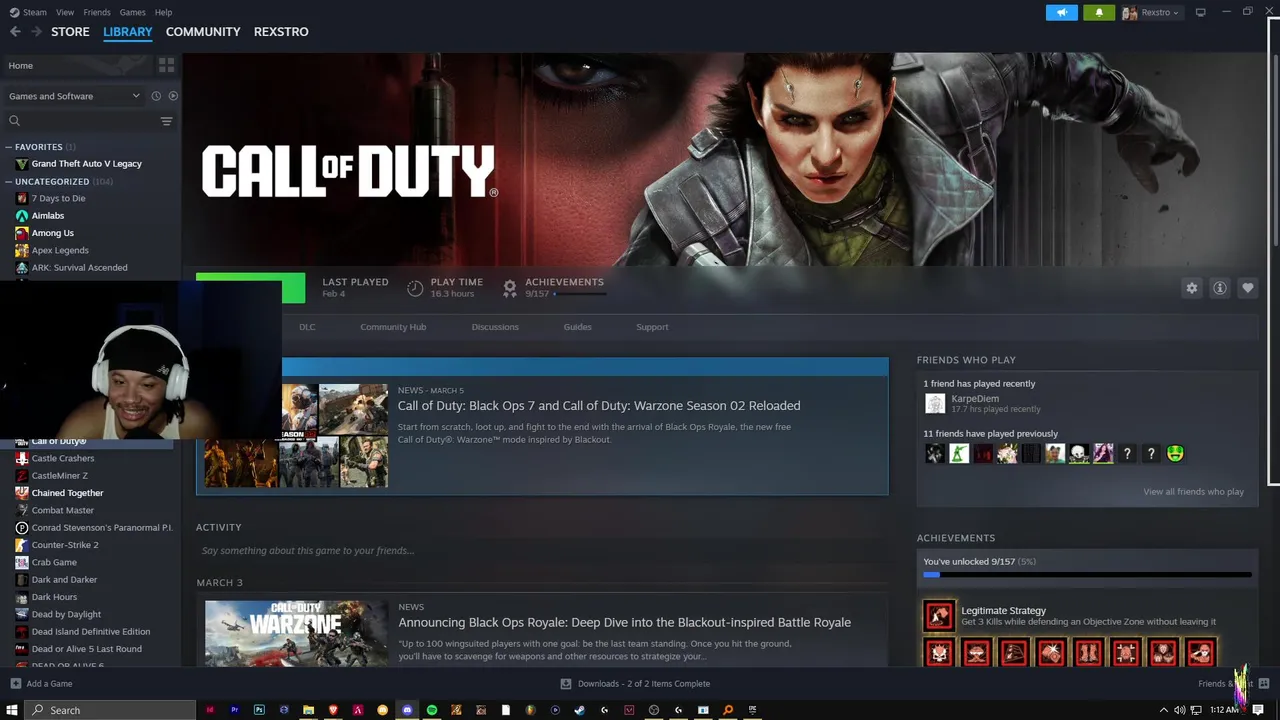Go back with the left navigation arrow
The height and width of the screenshot is (720, 1280).
pos(15,32)
